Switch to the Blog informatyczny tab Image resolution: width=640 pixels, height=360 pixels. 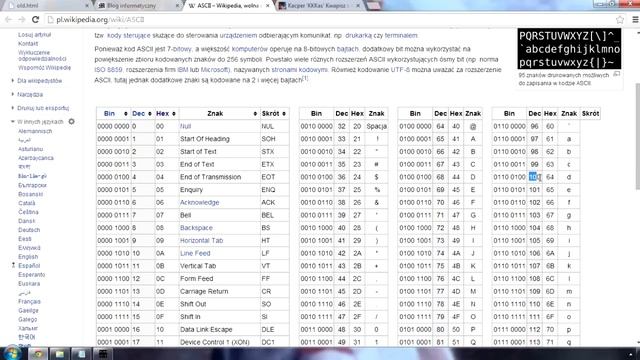137,6
